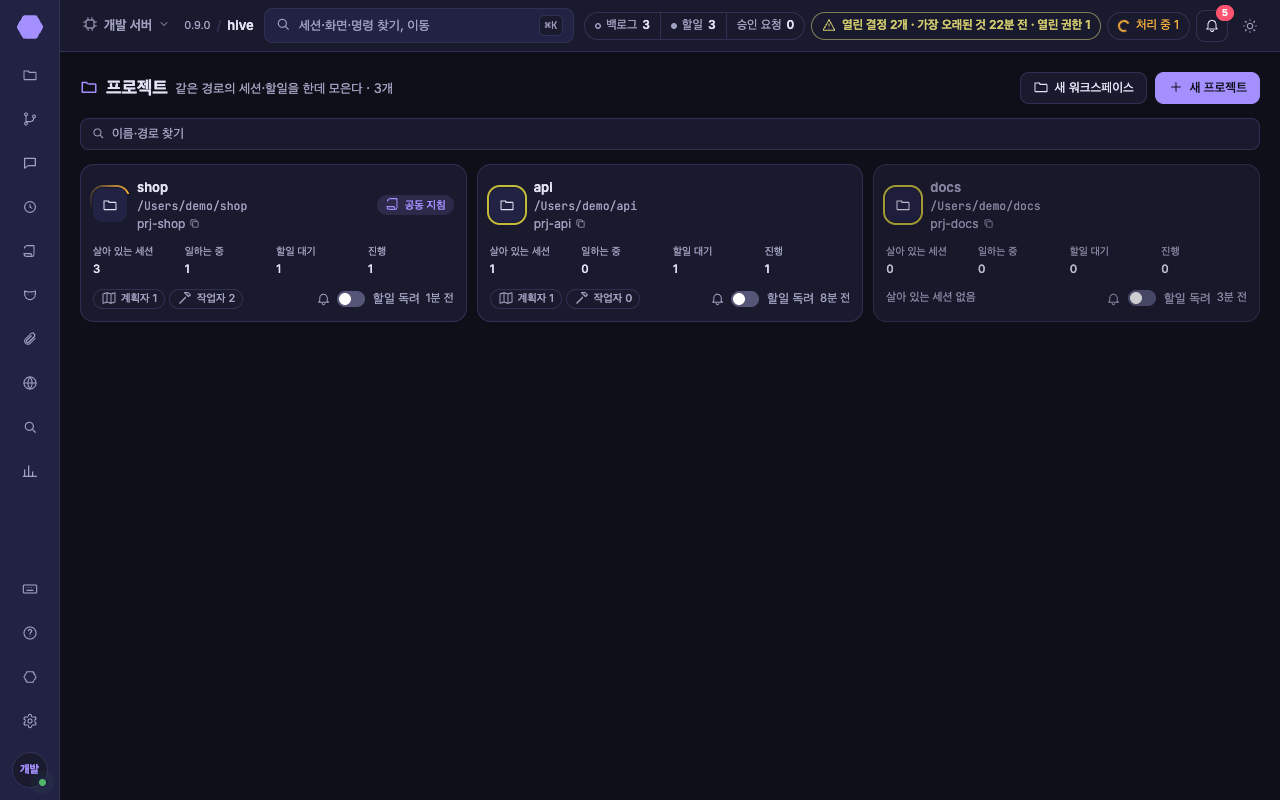Focus the 이름·경로 찾기 filter field
The width and height of the screenshot is (1280, 800).
tap(670, 134)
